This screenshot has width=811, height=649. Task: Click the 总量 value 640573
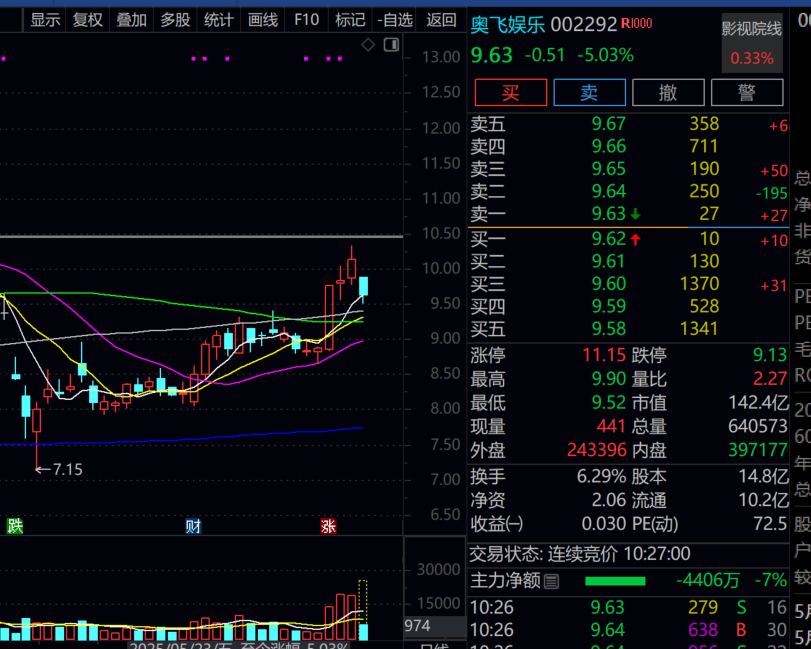click(758, 427)
